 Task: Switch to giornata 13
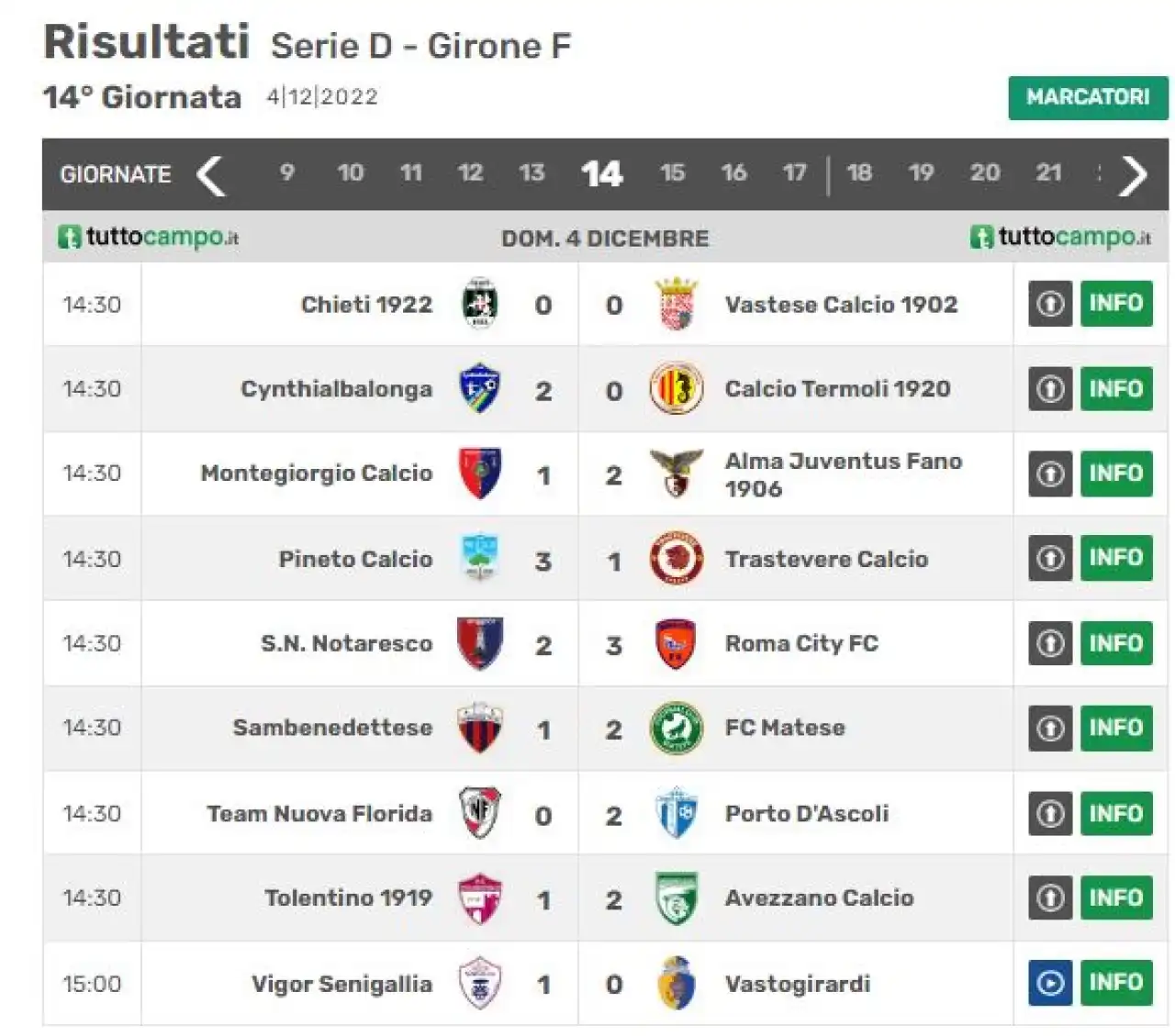coord(532,173)
